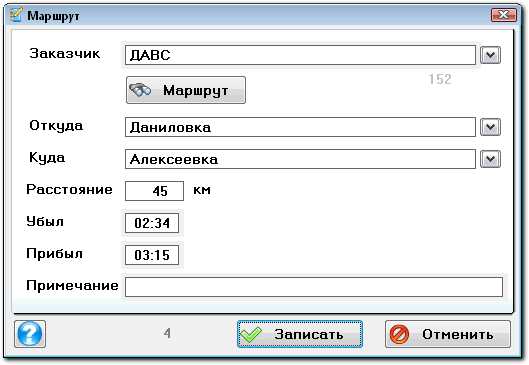Screen dimensions: 529x365
Task: Click the Куда field containing Алексеевка
Action: point(300,159)
